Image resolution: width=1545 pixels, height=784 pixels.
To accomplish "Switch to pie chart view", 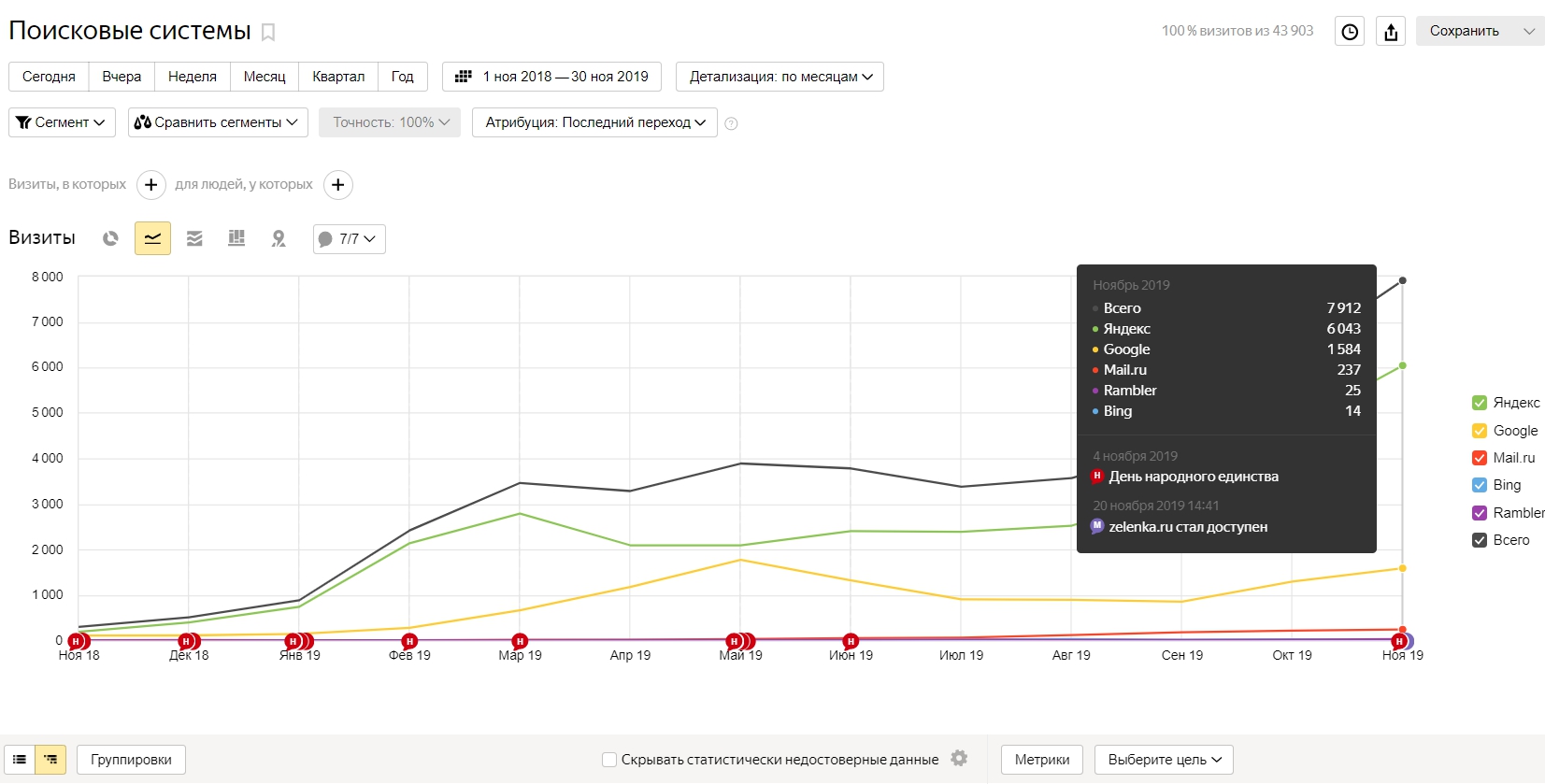I will (x=110, y=238).
